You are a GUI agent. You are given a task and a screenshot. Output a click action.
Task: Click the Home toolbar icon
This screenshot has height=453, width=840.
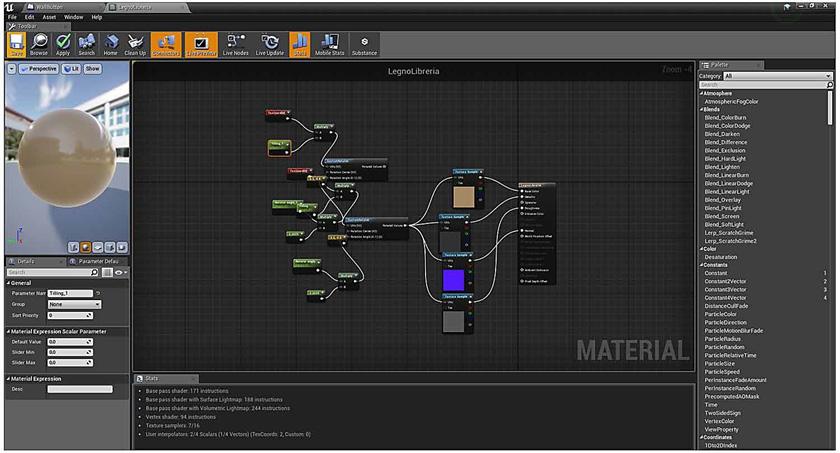click(x=110, y=42)
